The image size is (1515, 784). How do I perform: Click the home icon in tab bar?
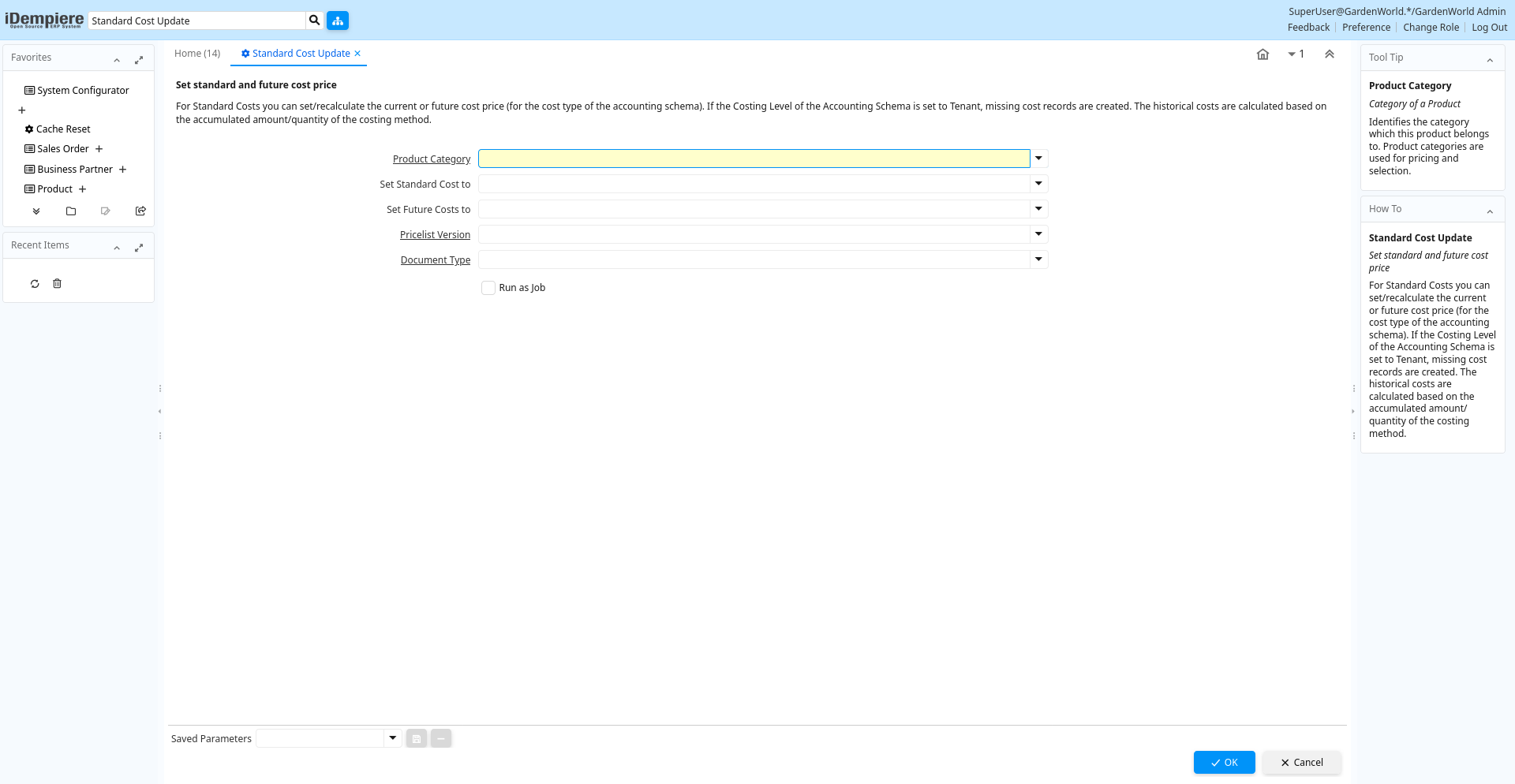[1262, 54]
